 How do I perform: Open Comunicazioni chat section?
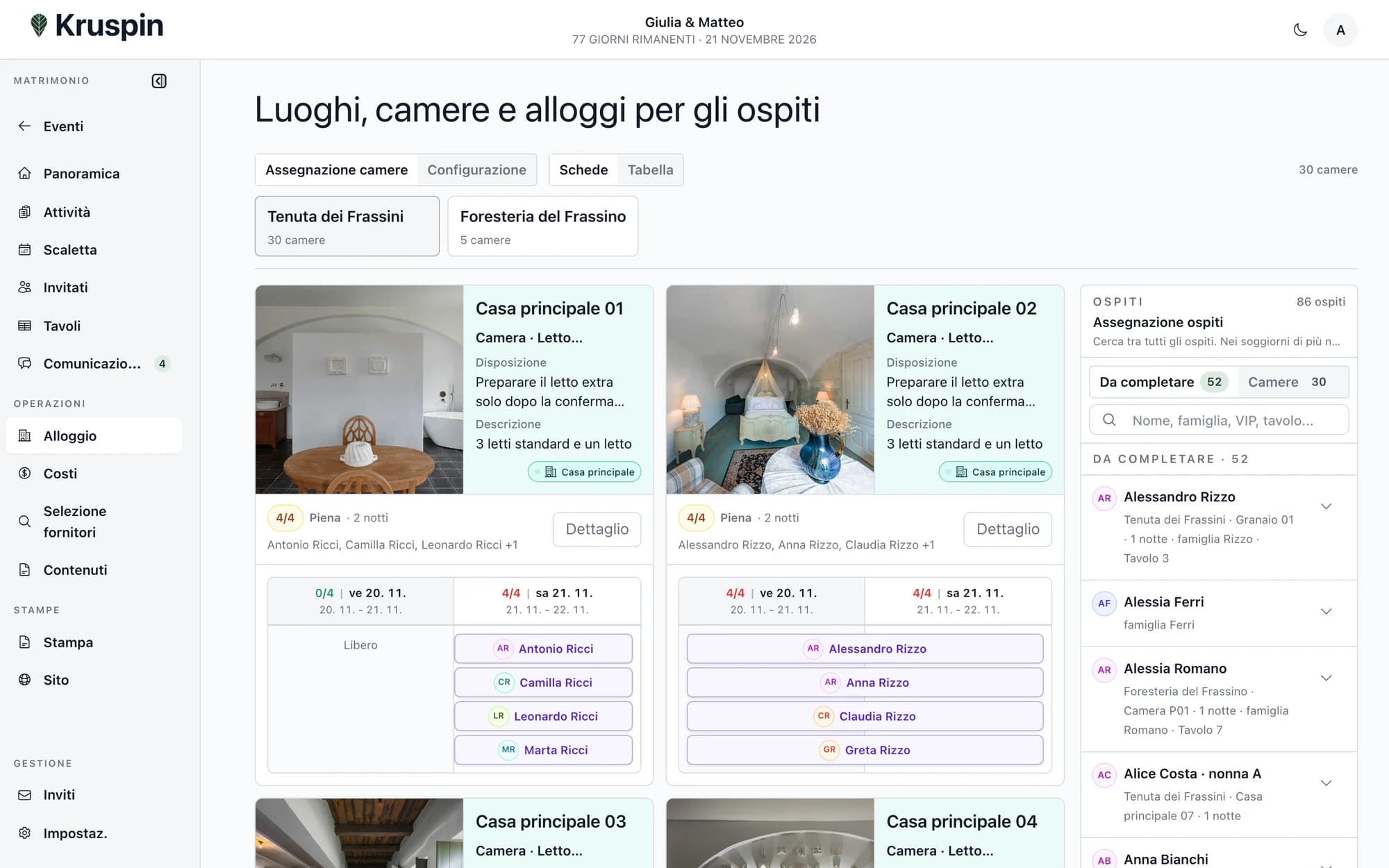tap(94, 363)
